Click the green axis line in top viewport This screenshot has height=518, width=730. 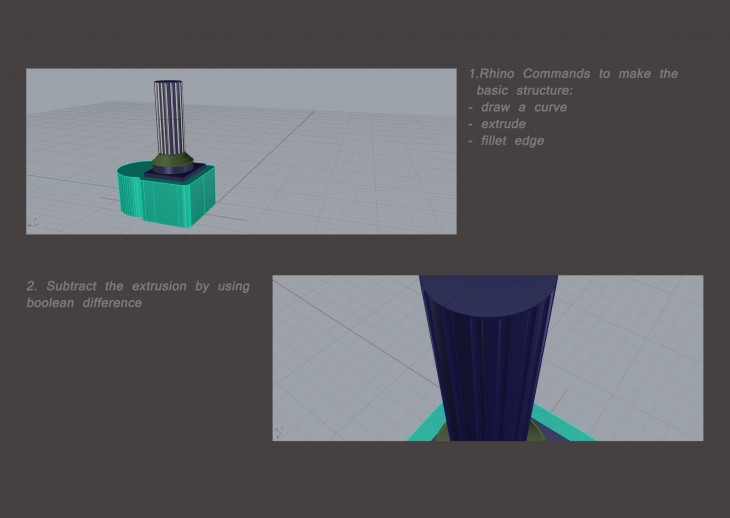click(x=70, y=180)
